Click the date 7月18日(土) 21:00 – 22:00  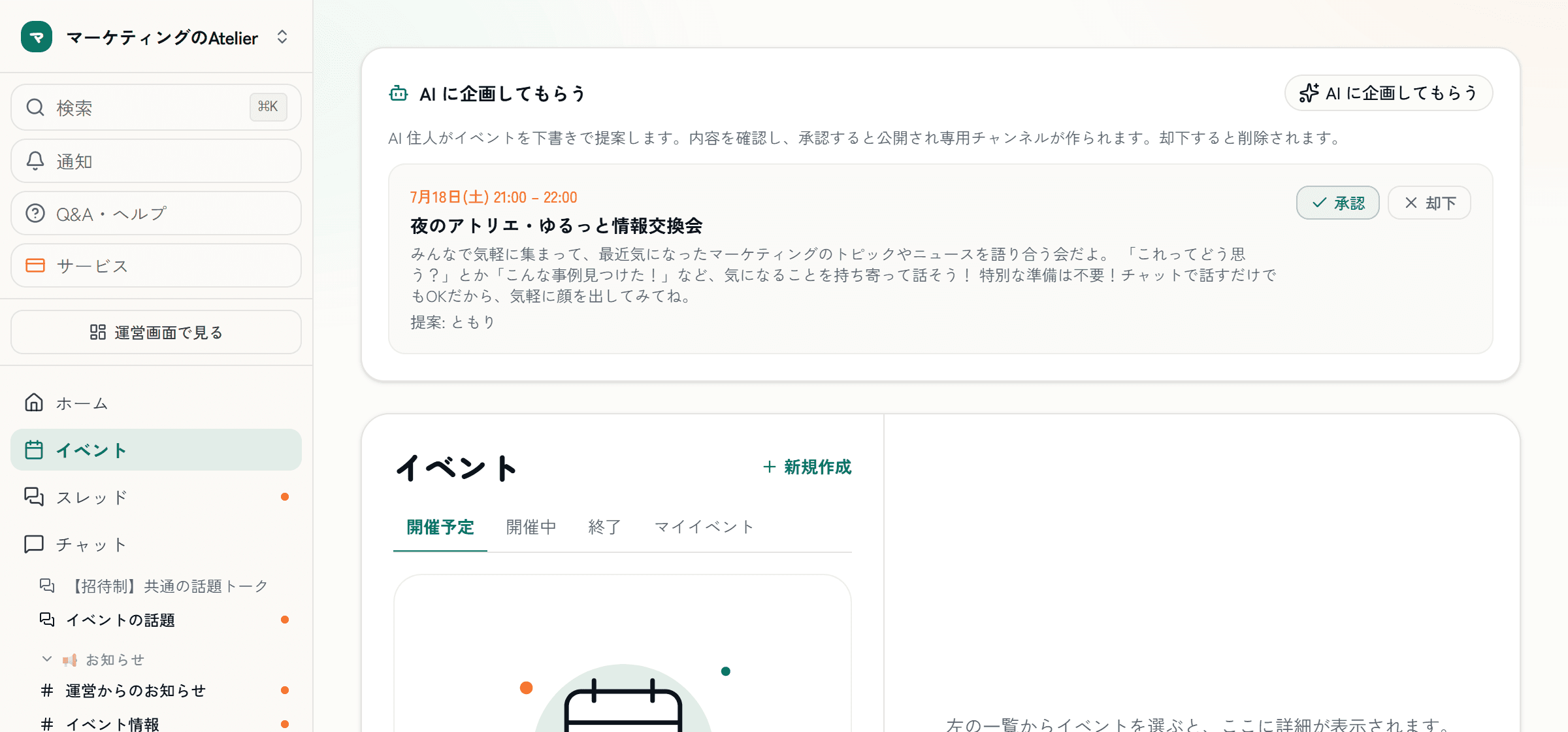coord(493,197)
